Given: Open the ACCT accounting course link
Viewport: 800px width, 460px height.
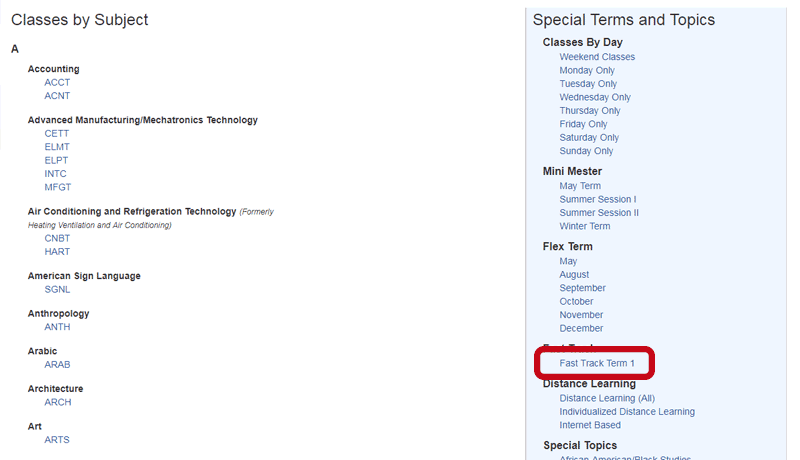Looking at the screenshot, I should click(x=57, y=83).
